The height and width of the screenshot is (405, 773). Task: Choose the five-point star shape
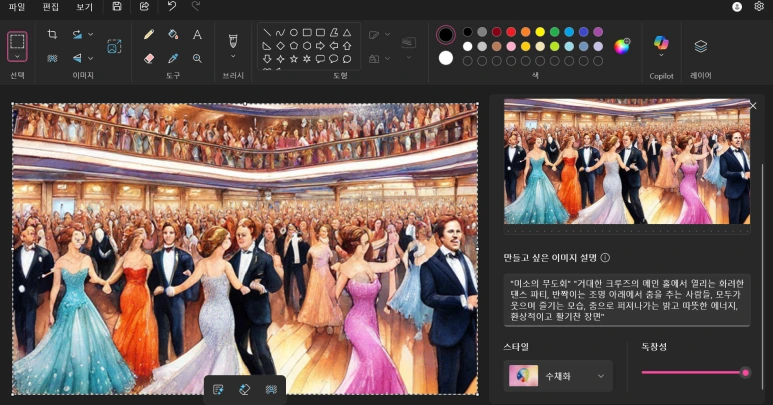(x=293, y=59)
